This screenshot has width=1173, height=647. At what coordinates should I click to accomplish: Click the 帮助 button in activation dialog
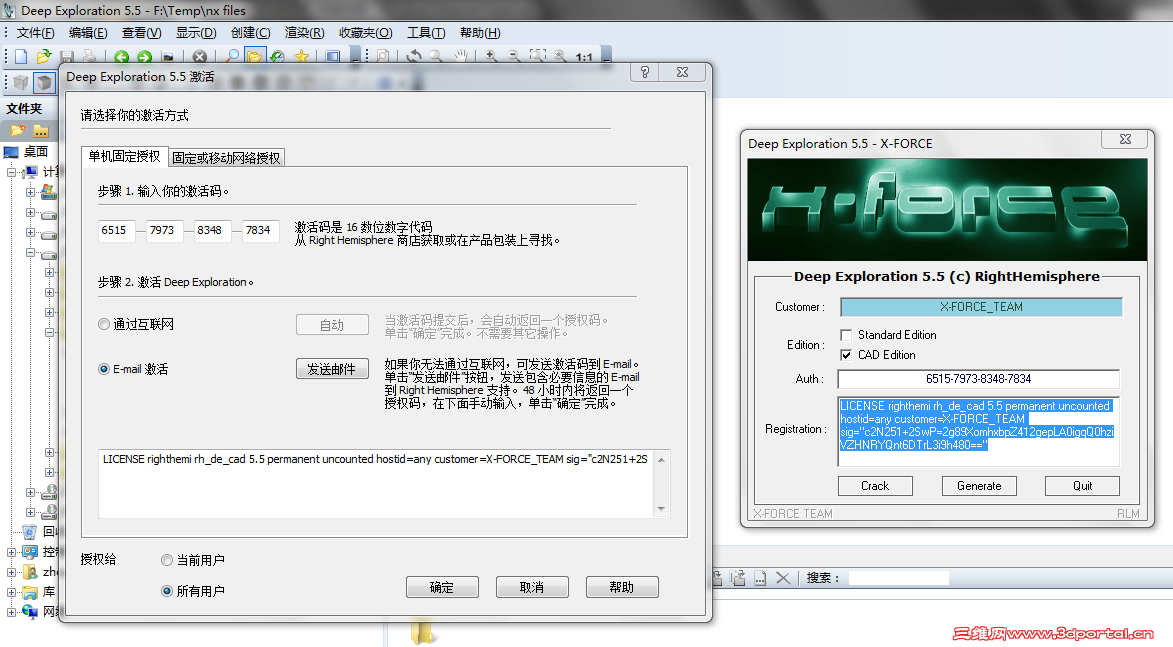click(622, 587)
